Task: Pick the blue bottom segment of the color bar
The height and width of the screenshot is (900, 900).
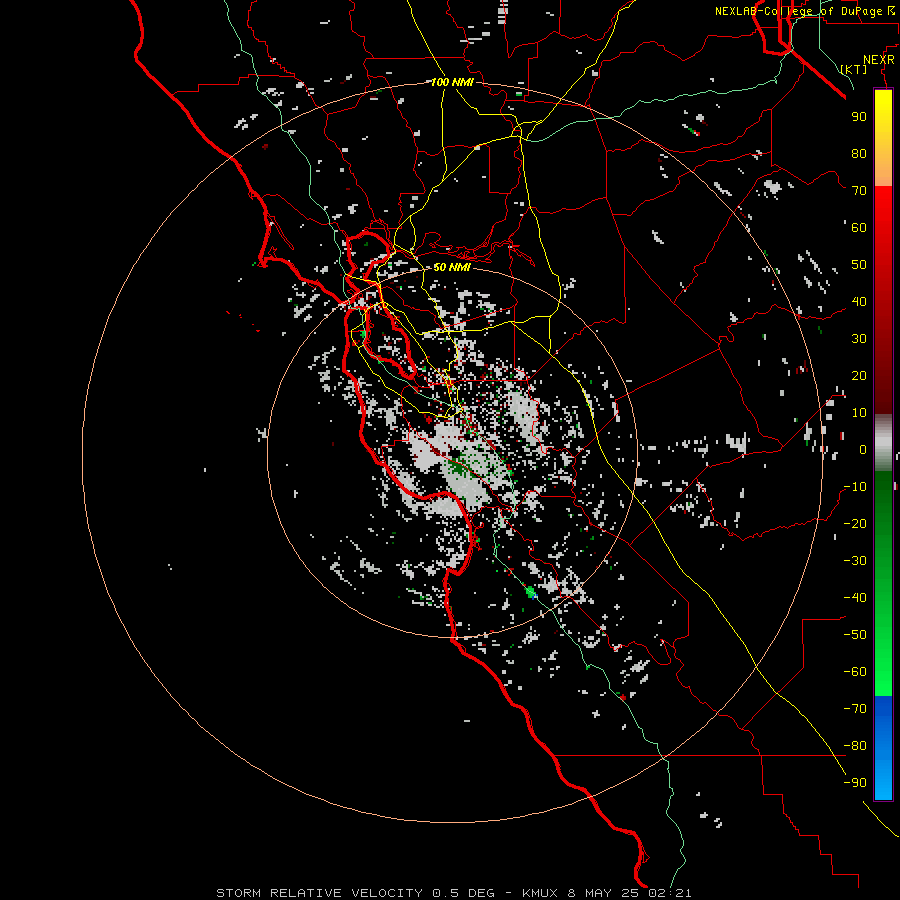Action: pyautogui.click(x=883, y=747)
